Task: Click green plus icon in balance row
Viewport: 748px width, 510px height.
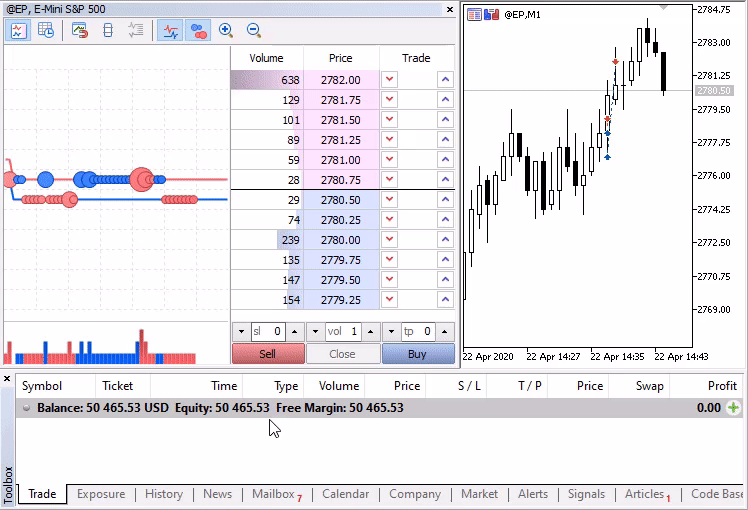Action: tap(734, 408)
